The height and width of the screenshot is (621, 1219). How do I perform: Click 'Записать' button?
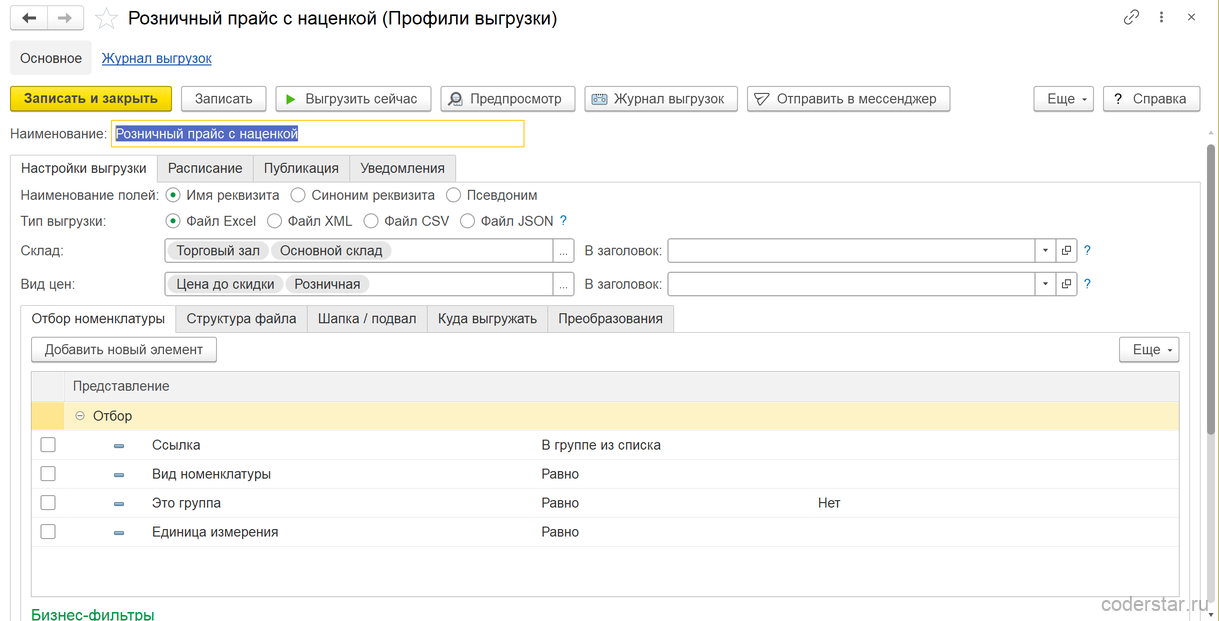tap(223, 98)
